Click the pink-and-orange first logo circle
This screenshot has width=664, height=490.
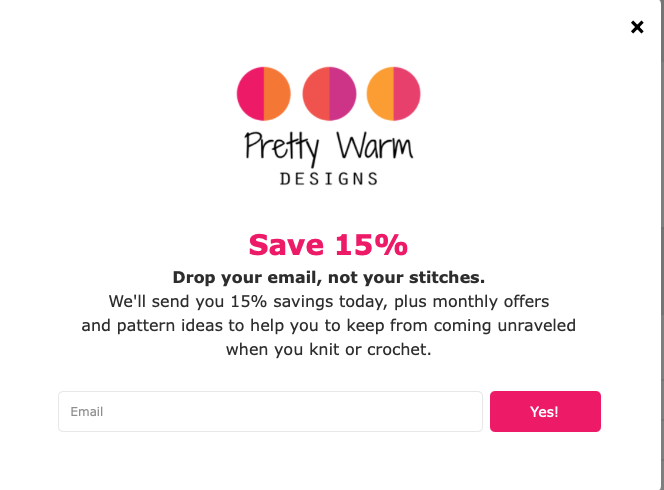[264, 94]
